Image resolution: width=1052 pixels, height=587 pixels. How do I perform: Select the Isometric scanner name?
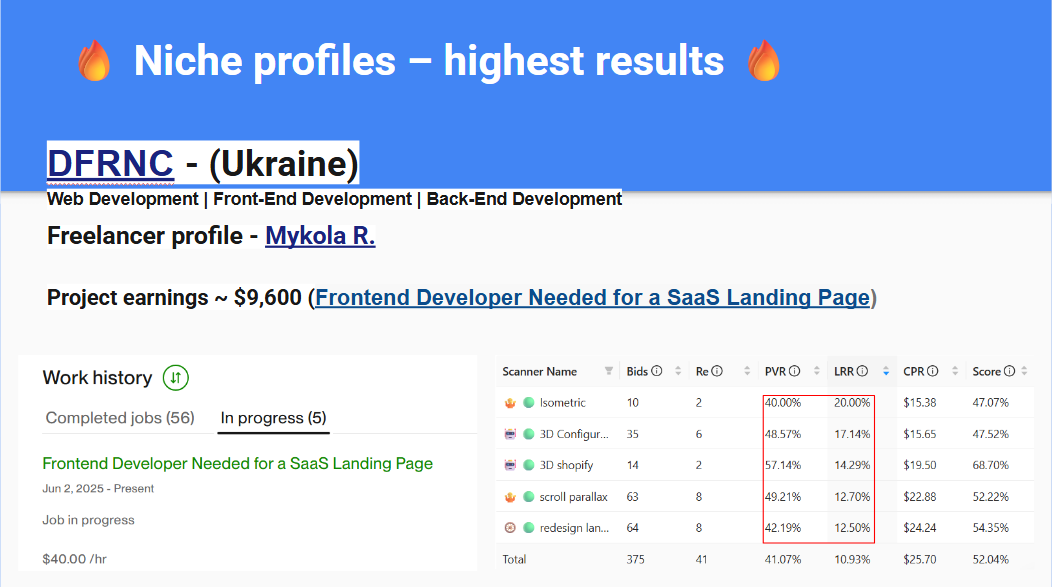[x=562, y=403]
